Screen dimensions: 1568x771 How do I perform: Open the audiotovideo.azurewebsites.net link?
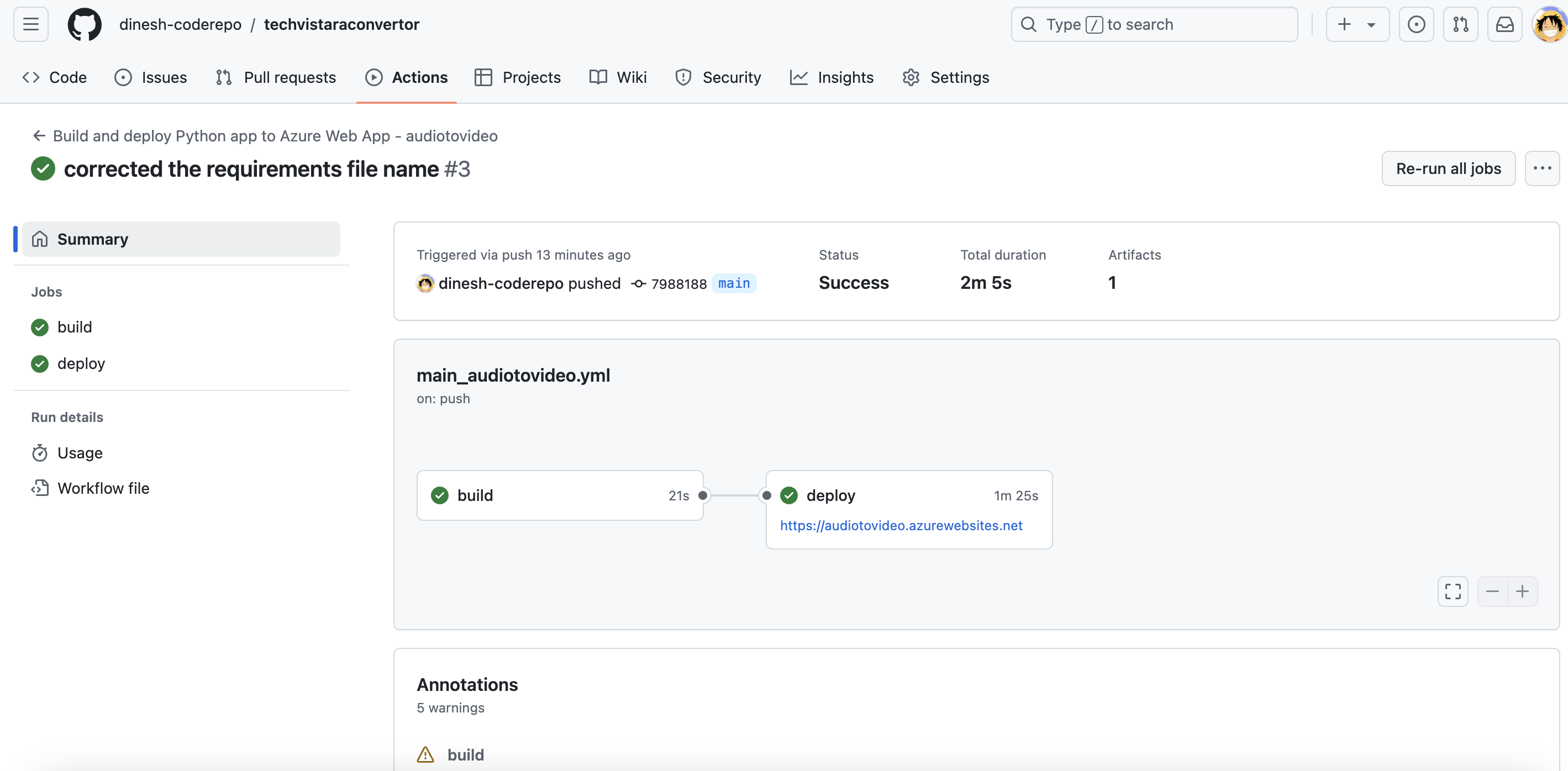[x=901, y=525]
